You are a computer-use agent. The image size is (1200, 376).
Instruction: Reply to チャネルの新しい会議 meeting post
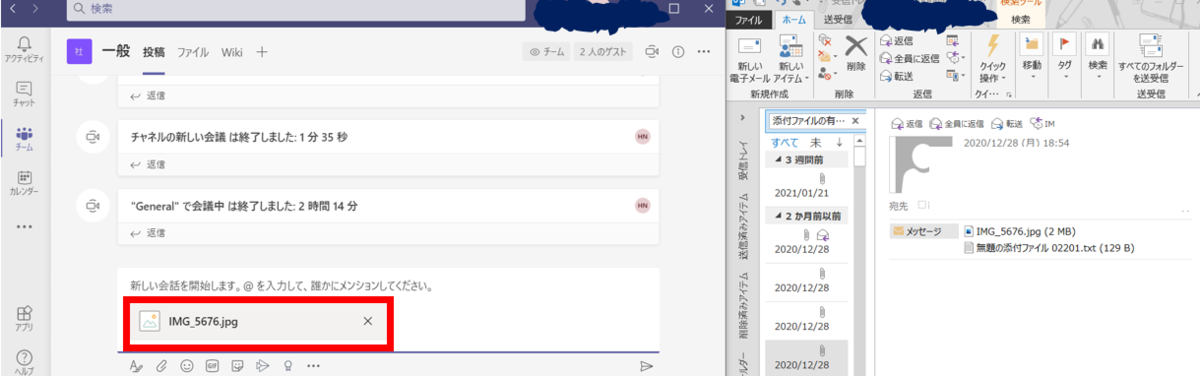(149, 164)
